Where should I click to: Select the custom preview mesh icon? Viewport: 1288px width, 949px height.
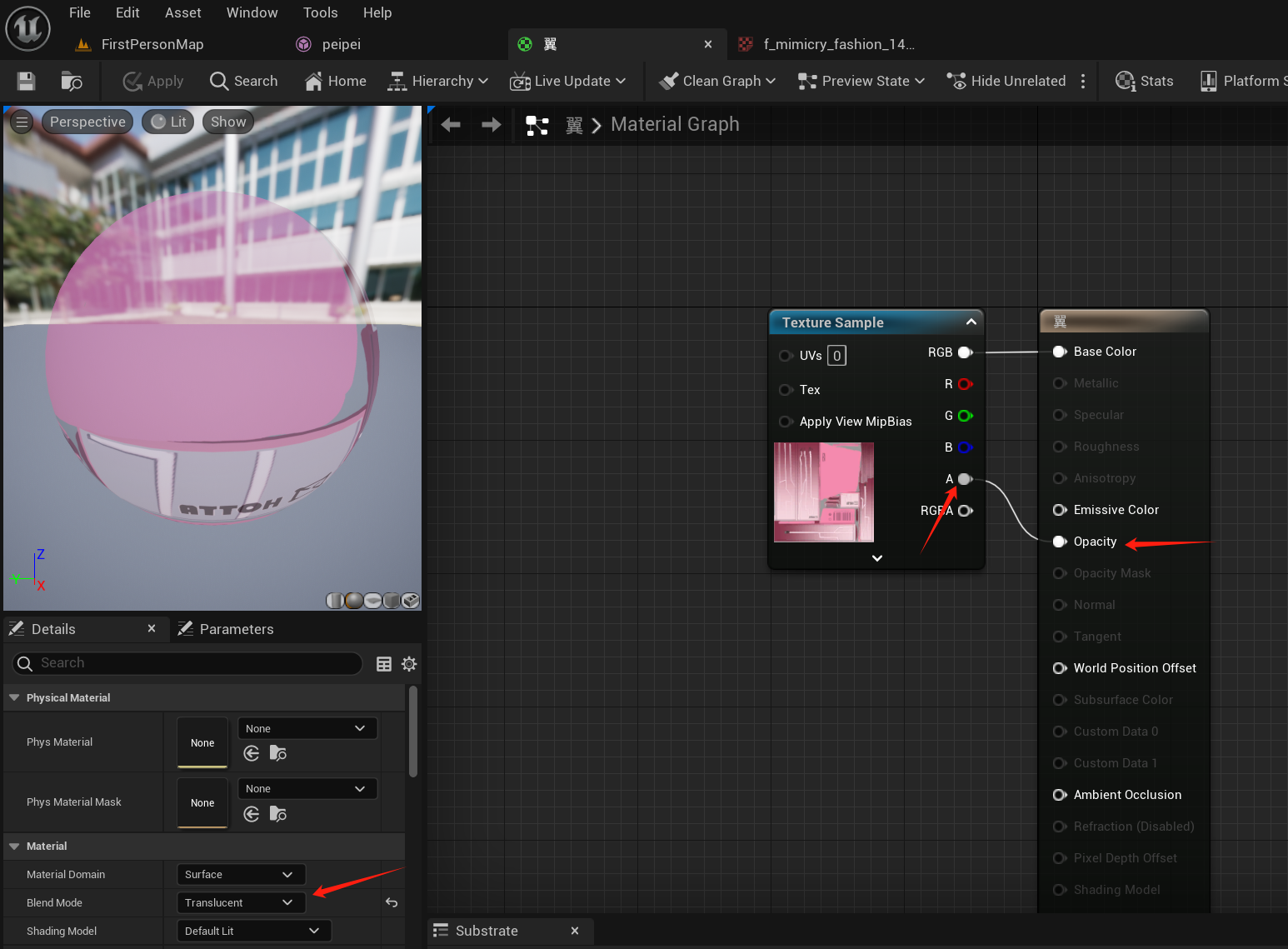[410, 601]
